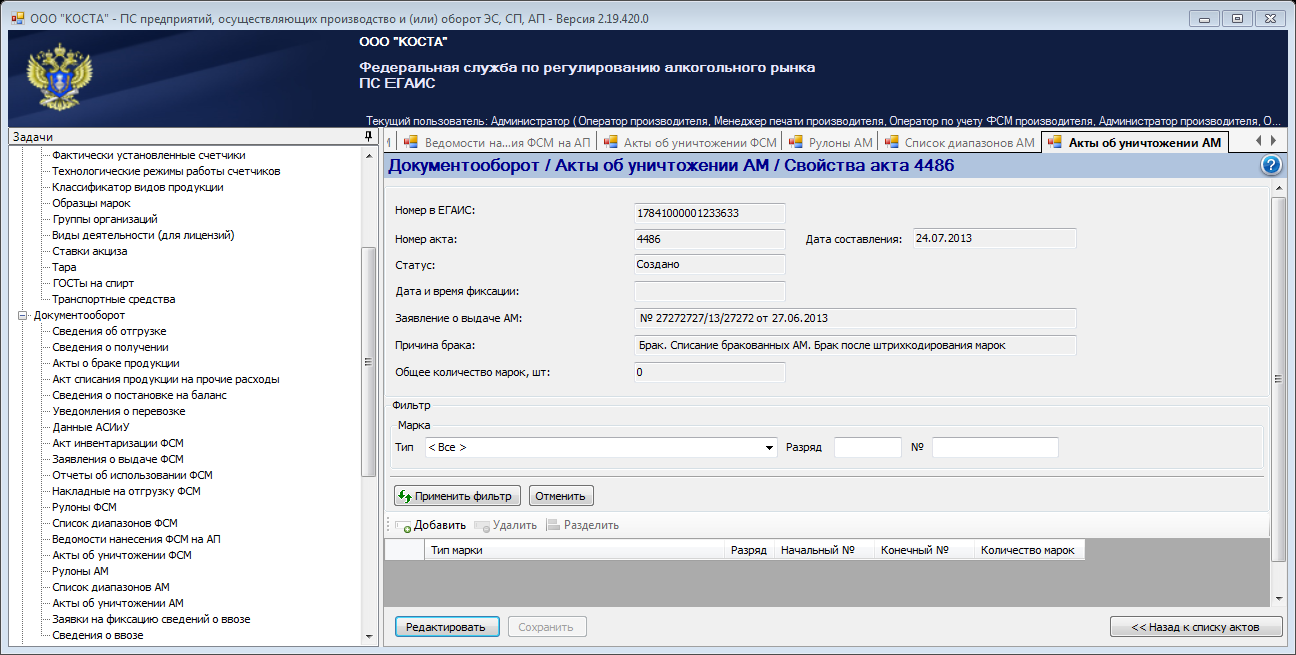Open Отчеты об использовании ФСМ item
This screenshot has width=1296, height=655.
pyautogui.click(x=132, y=475)
